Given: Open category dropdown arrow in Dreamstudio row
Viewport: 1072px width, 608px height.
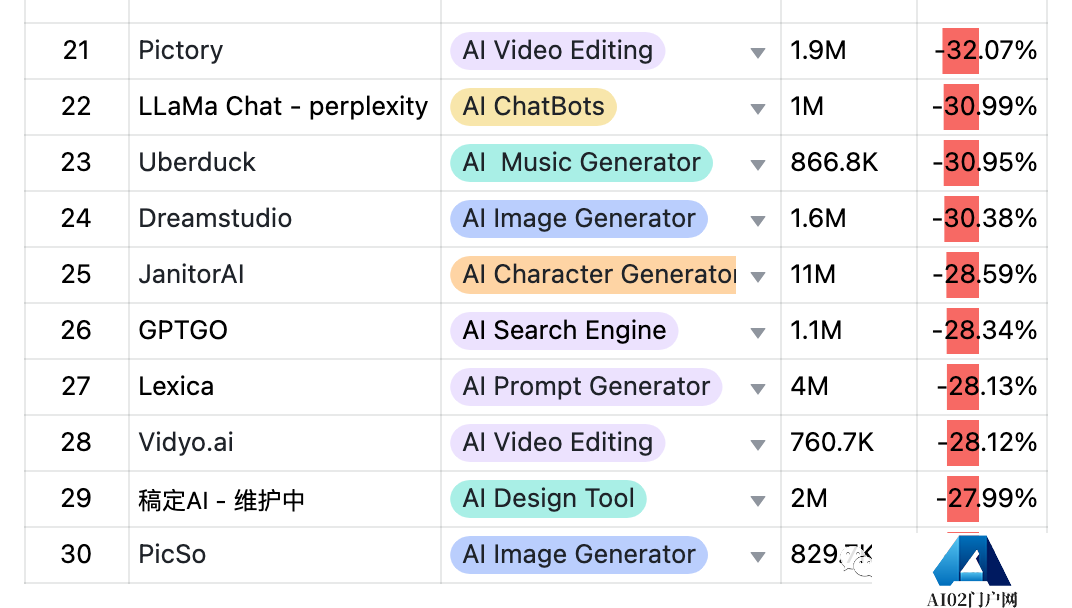Looking at the screenshot, I should [x=758, y=221].
